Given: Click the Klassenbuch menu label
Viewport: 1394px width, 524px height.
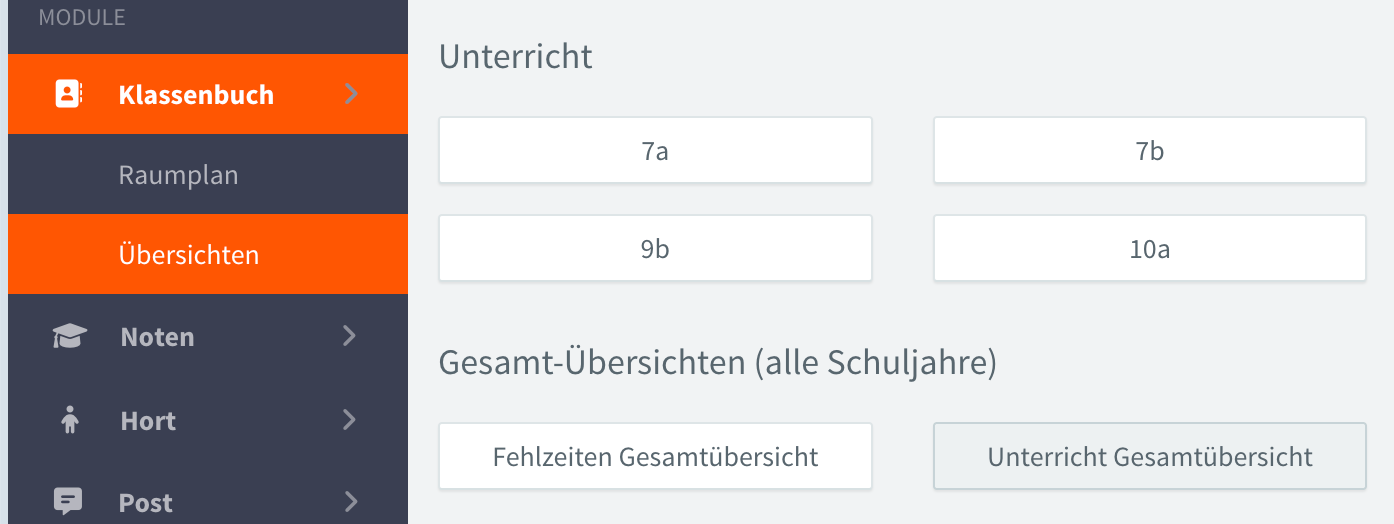Looking at the screenshot, I should pos(196,95).
